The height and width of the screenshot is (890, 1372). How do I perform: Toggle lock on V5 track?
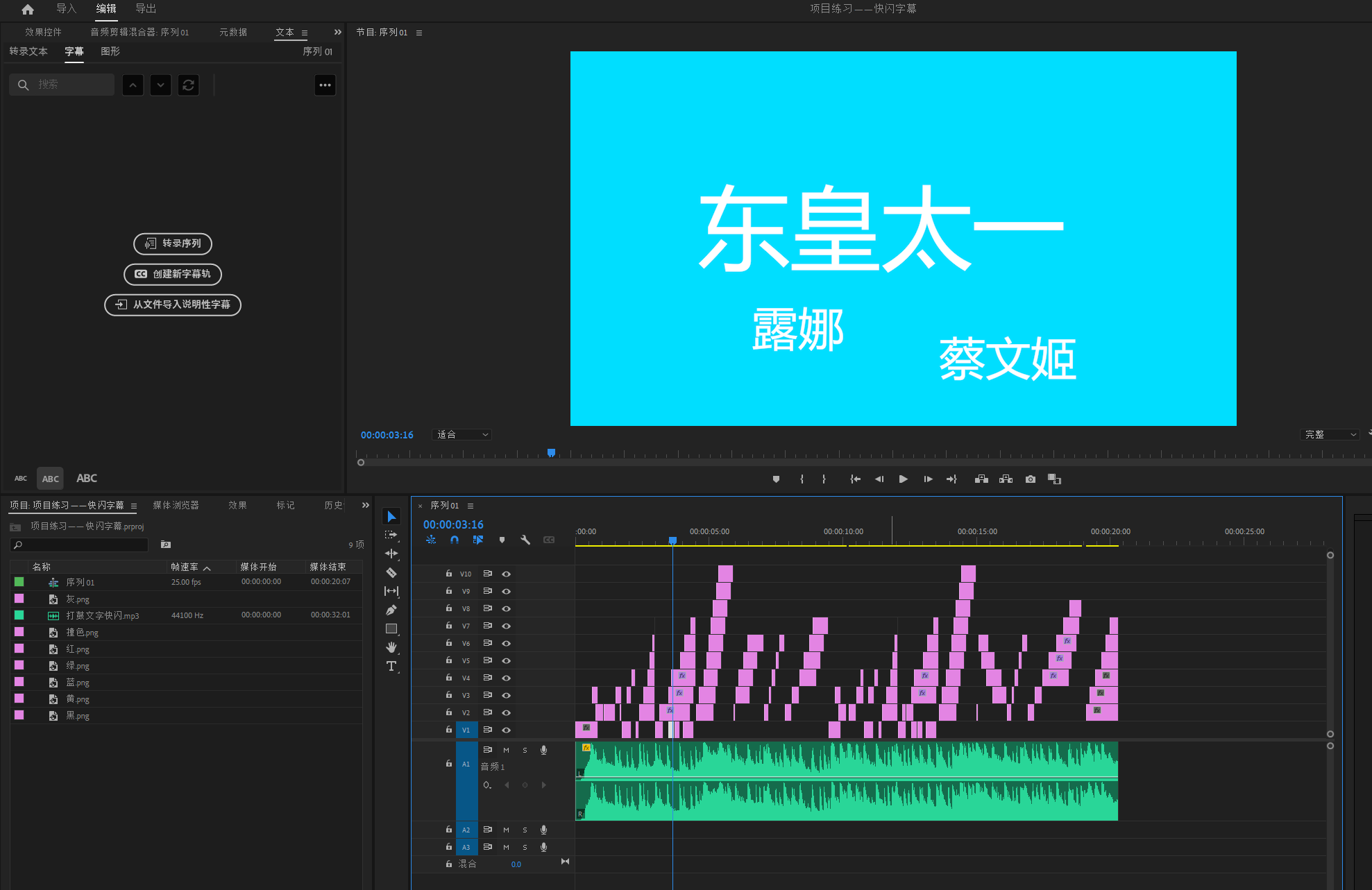point(449,660)
